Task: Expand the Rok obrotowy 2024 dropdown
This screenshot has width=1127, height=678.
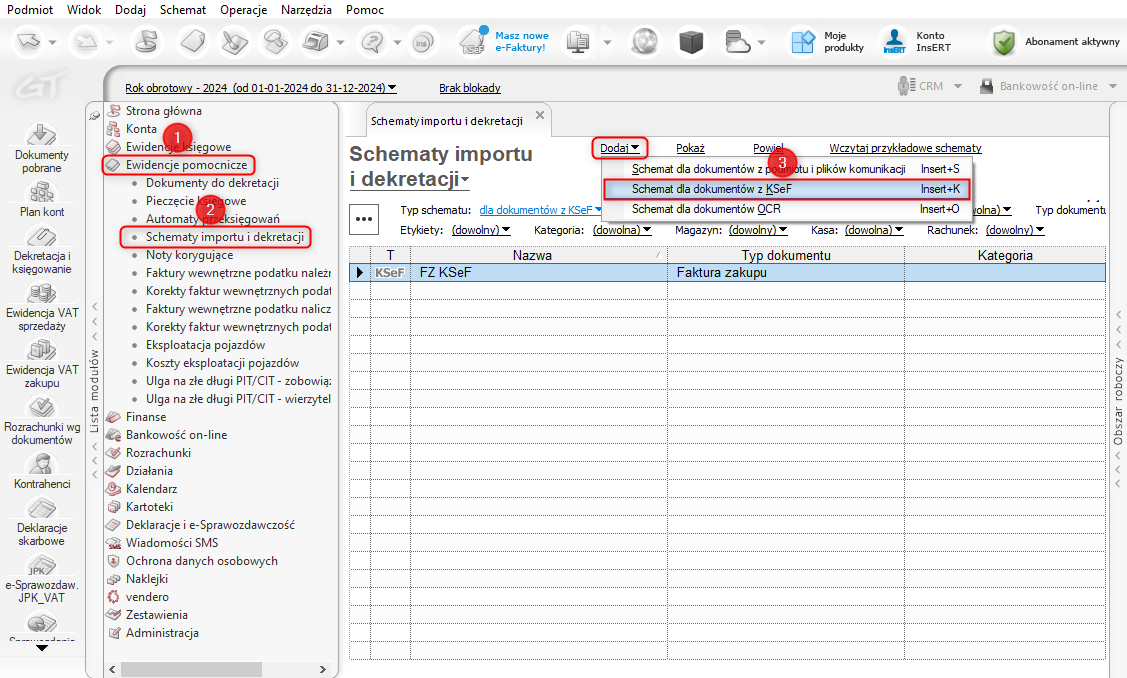Action: coord(260,88)
